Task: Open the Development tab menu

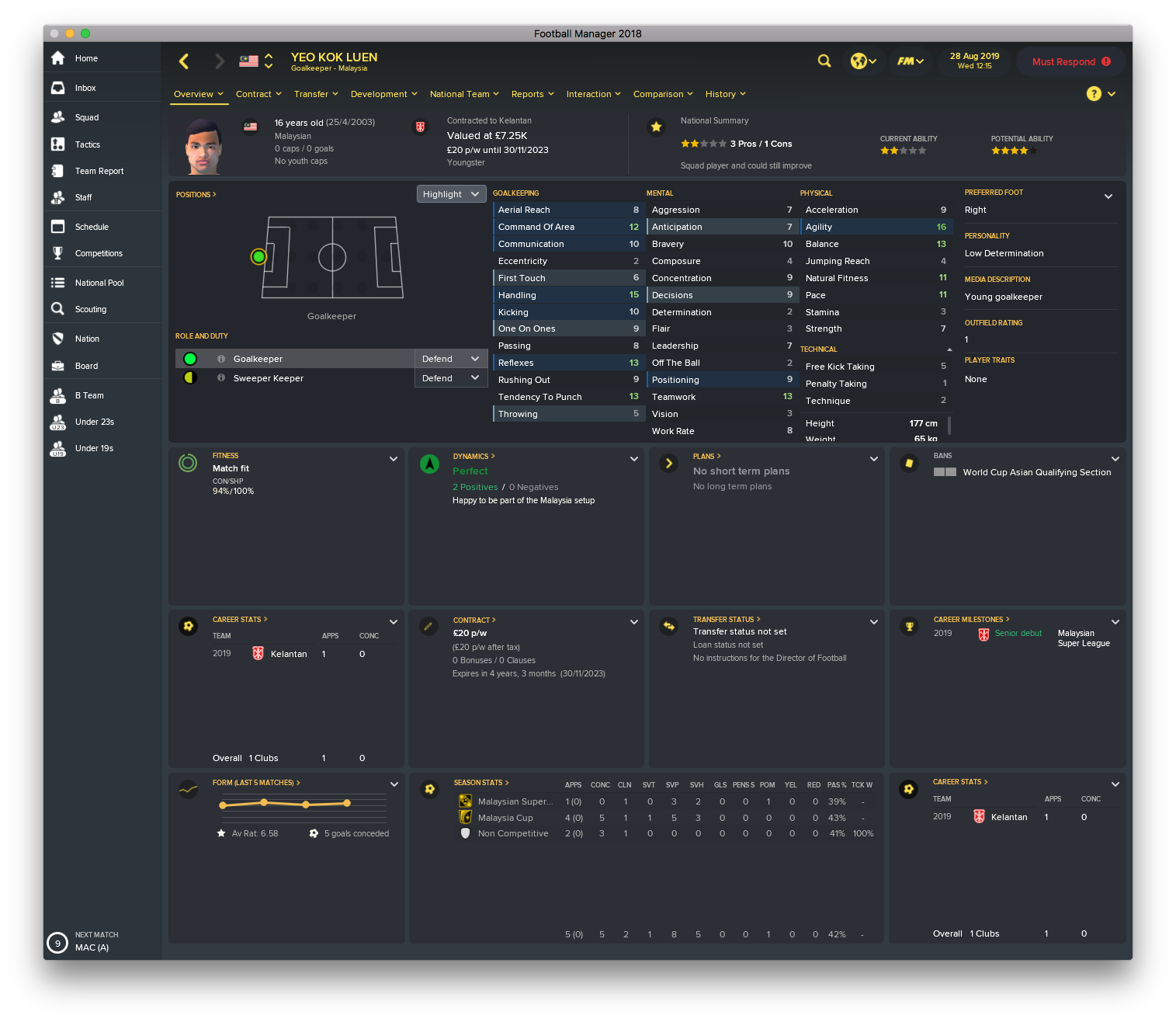Action: (x=384, y=94)
